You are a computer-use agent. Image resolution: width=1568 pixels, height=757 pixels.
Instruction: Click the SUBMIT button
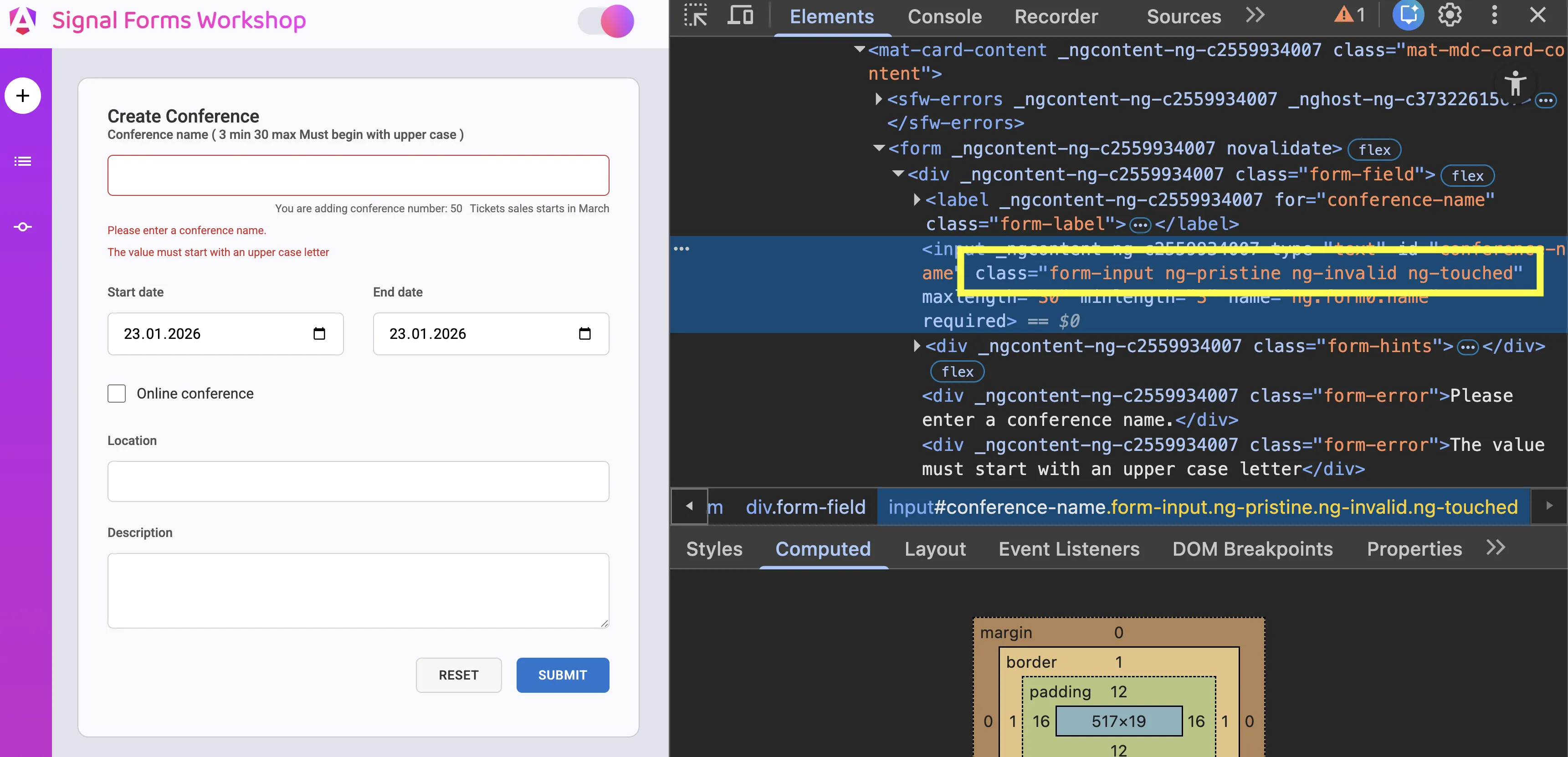tap(562, 675)
